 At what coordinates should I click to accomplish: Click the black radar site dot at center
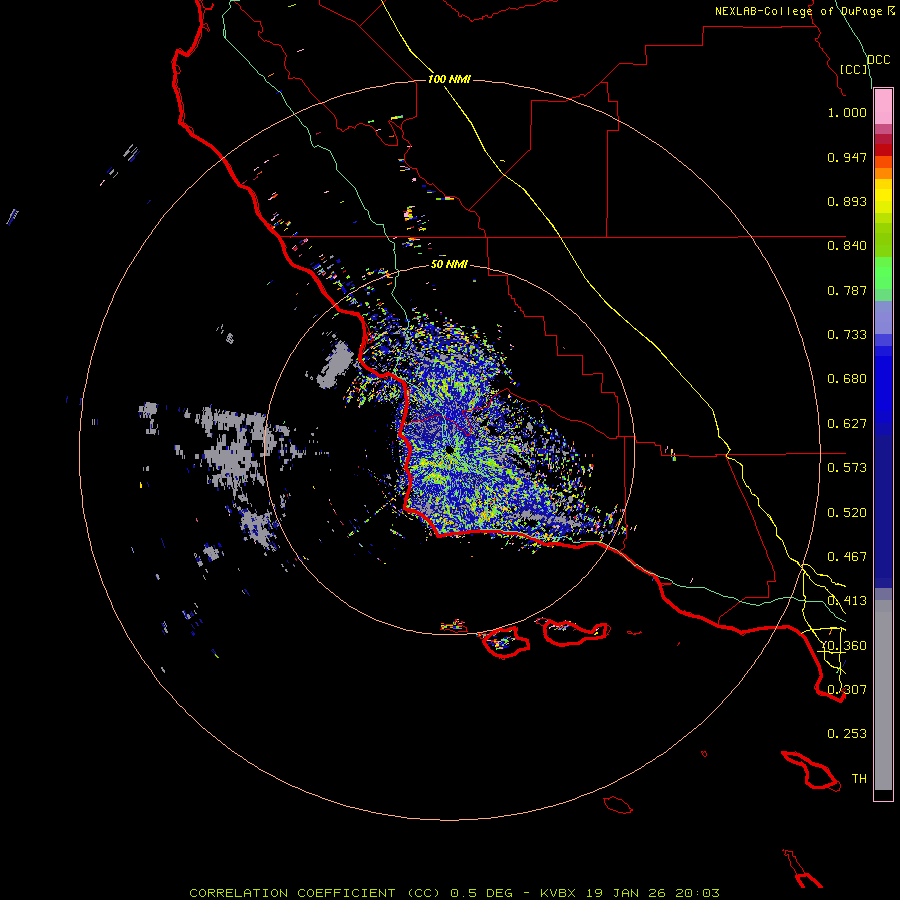(449, 450)
